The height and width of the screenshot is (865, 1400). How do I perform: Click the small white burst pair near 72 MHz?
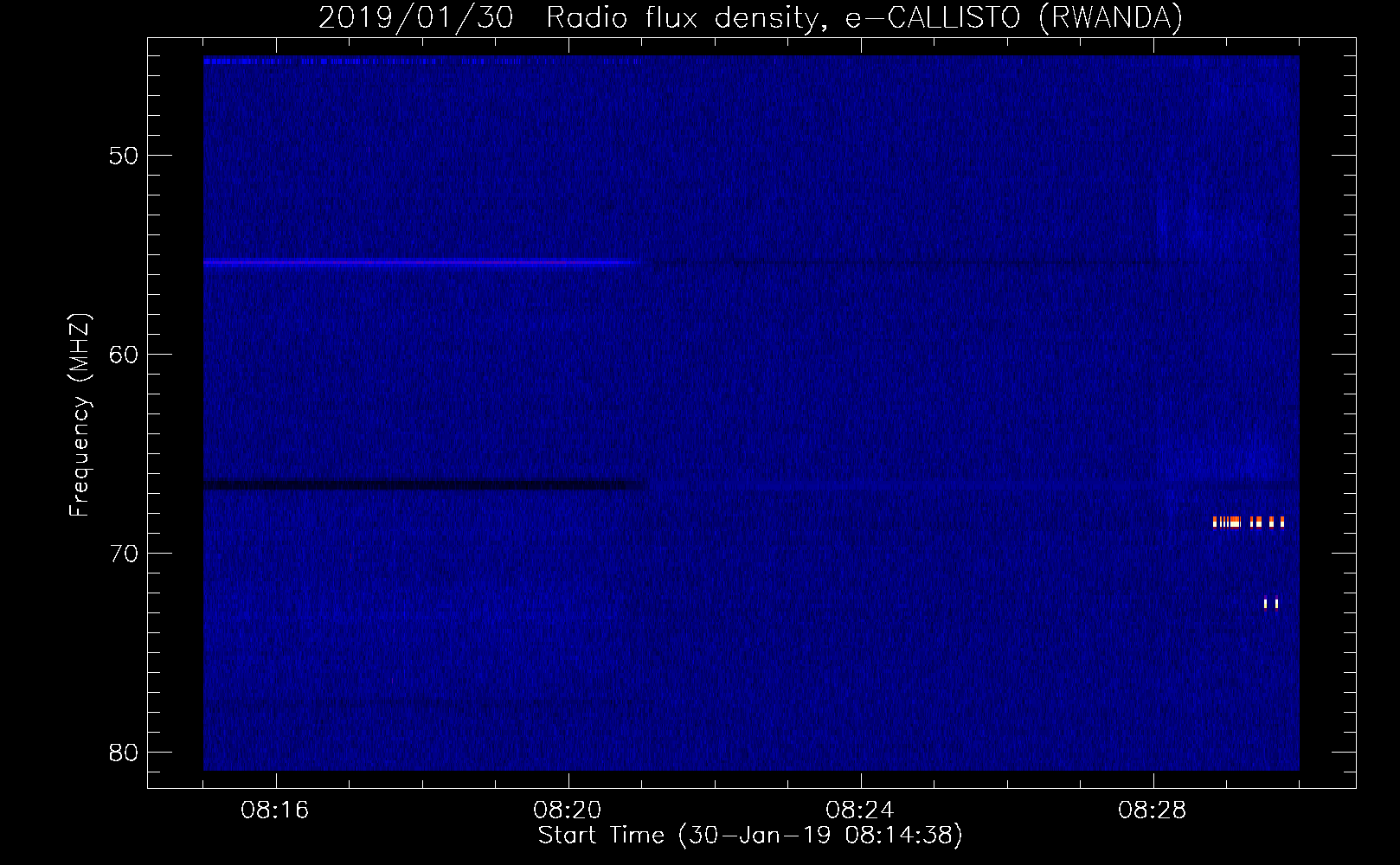click(1270, 604)
